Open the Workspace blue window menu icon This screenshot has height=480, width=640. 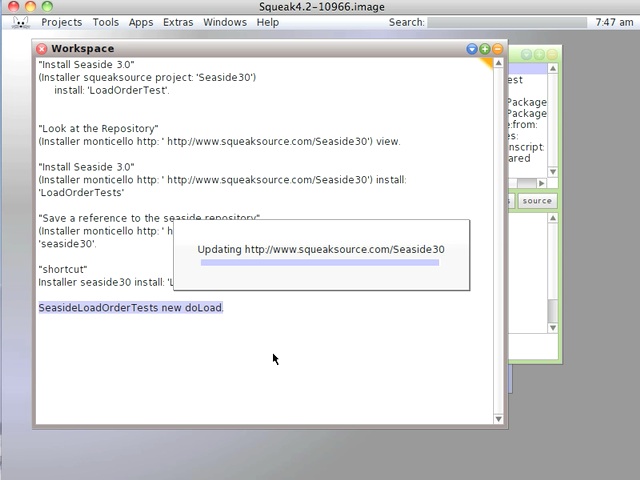(x=472, y=49)
